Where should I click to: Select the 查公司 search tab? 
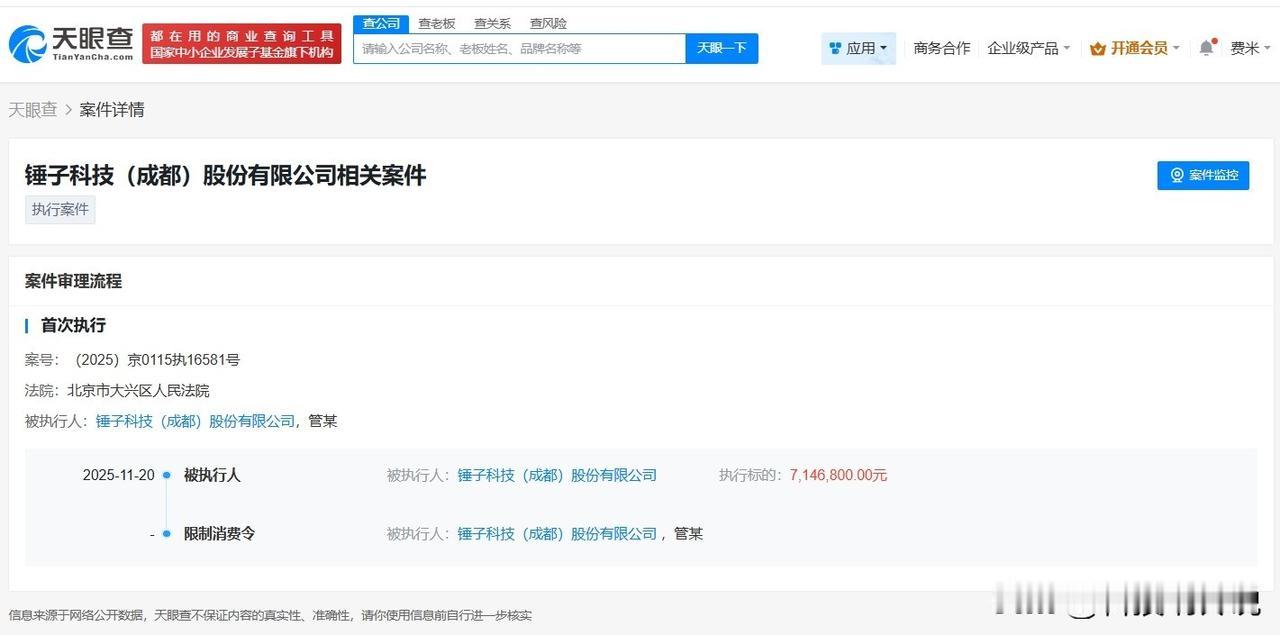click(x=381, y=23)
